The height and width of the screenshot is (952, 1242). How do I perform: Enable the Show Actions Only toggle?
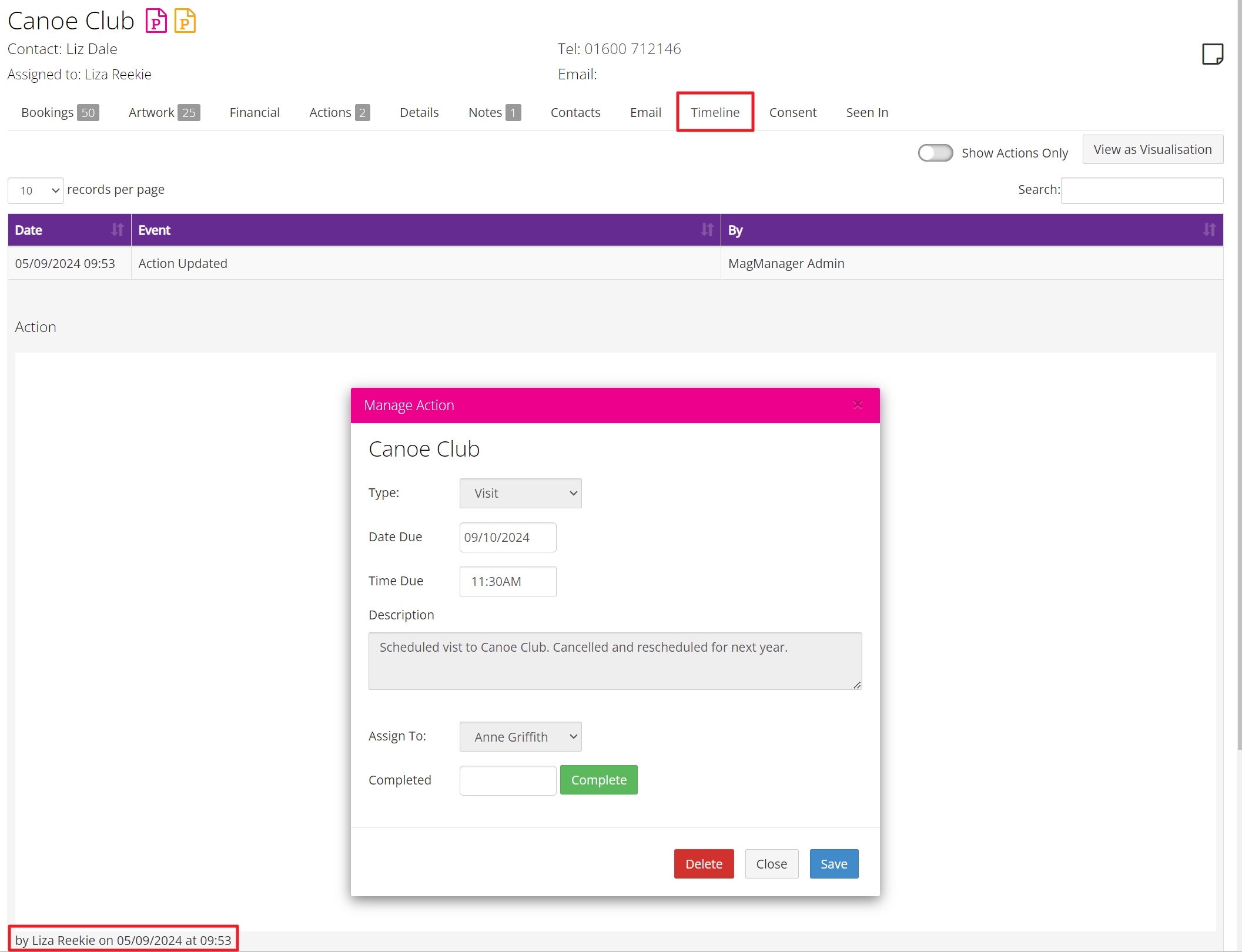[x=935, y=152]
